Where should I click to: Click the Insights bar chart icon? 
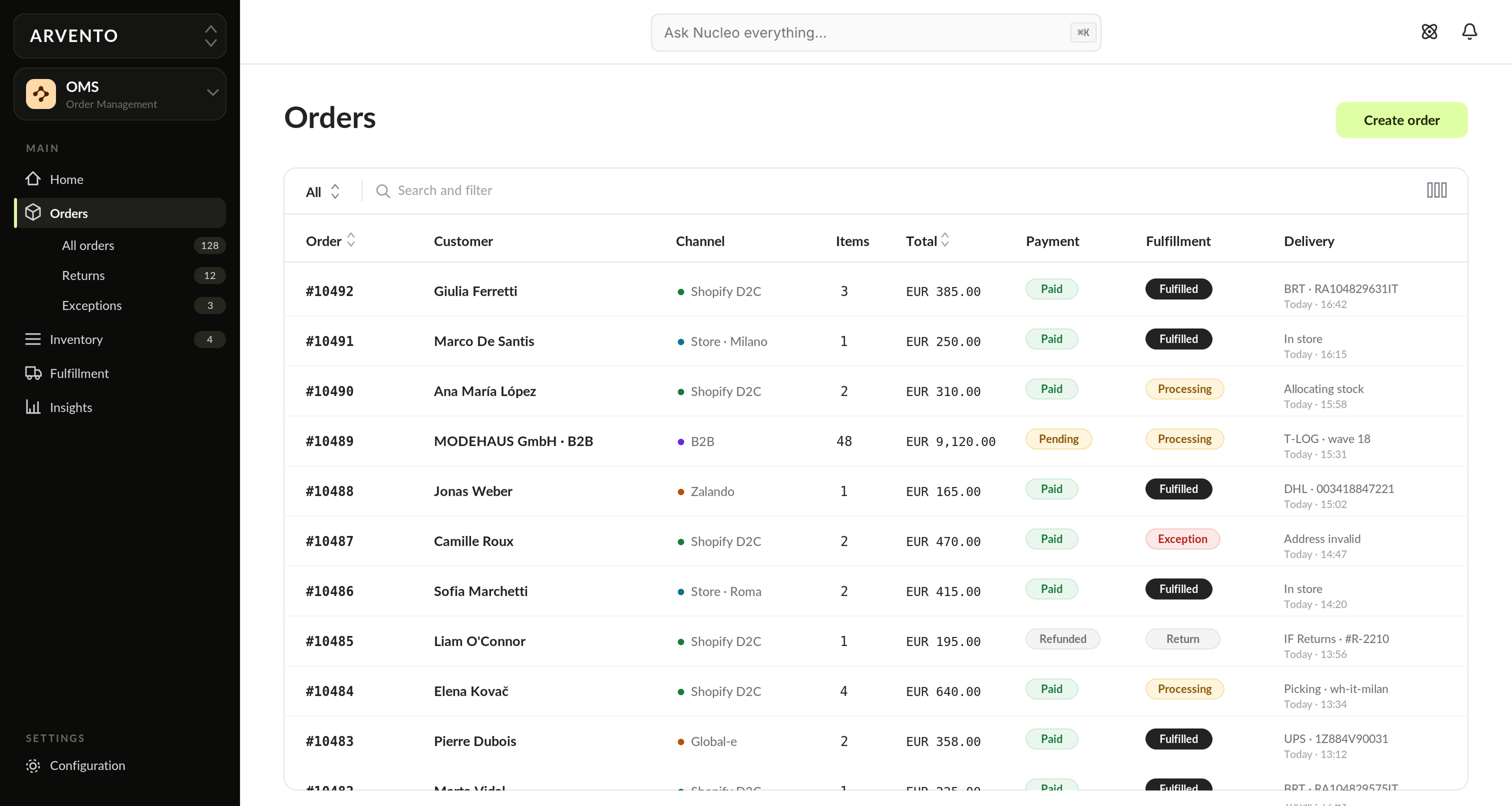[33, 407]
